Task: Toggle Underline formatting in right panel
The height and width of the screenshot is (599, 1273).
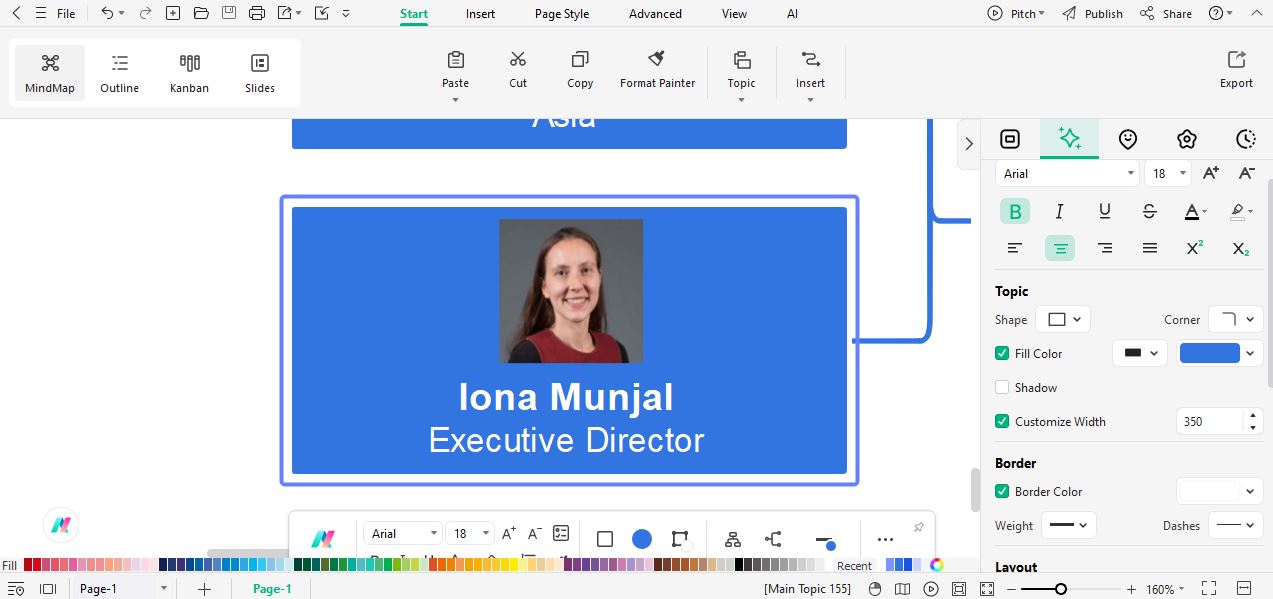Action: point(1104,211)
